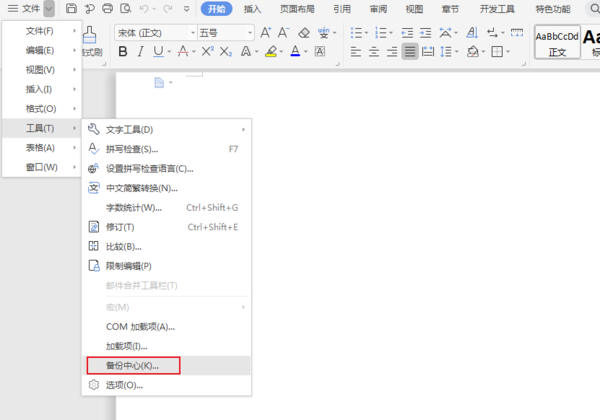Click the superscript X² icon

[x=206, y=51]
